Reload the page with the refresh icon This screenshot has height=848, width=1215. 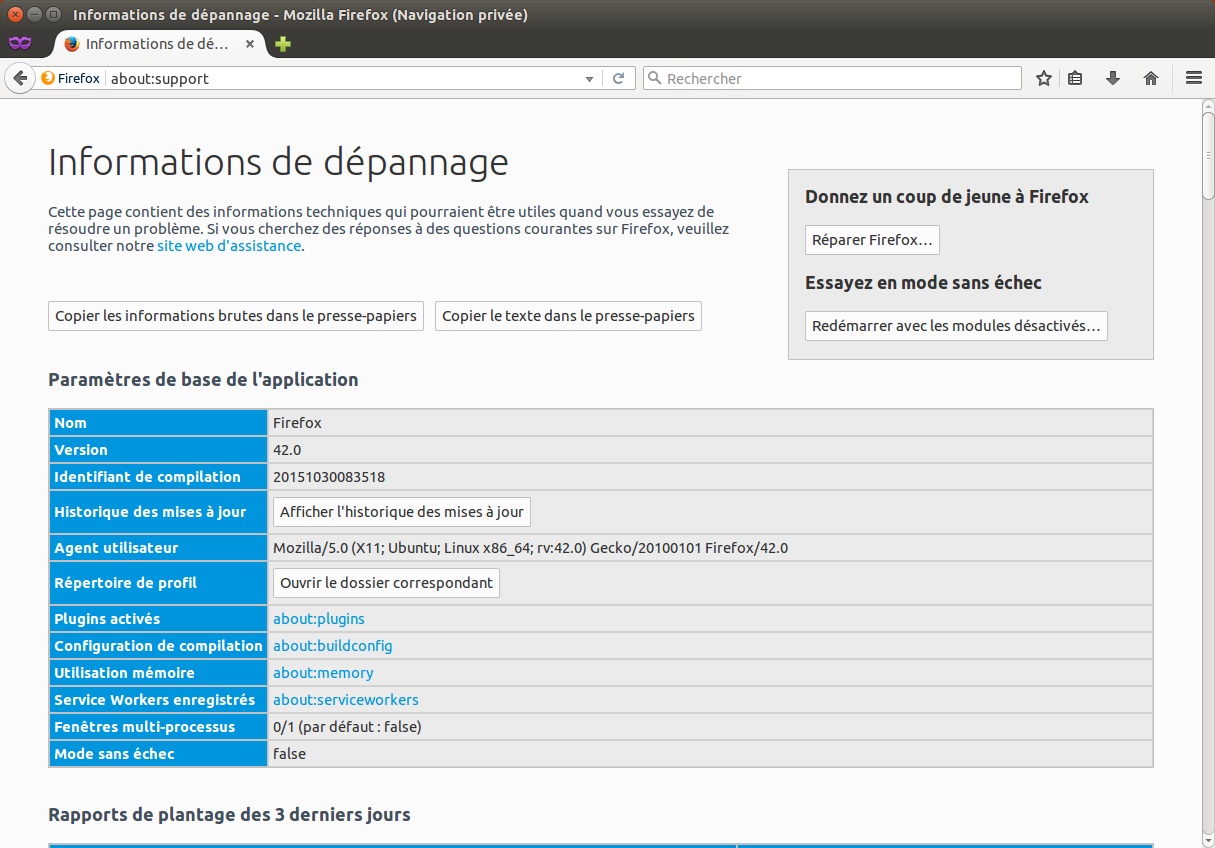(x=619, y=78)
